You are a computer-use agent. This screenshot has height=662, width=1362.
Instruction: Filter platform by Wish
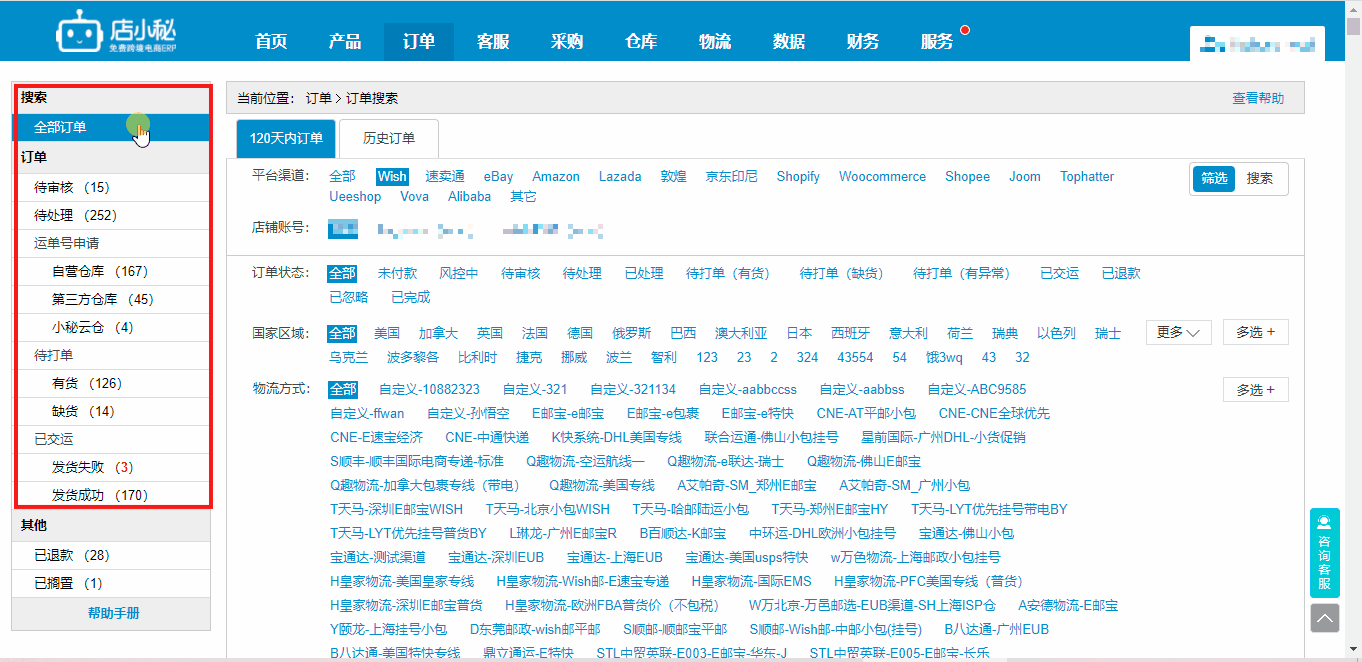392,176
